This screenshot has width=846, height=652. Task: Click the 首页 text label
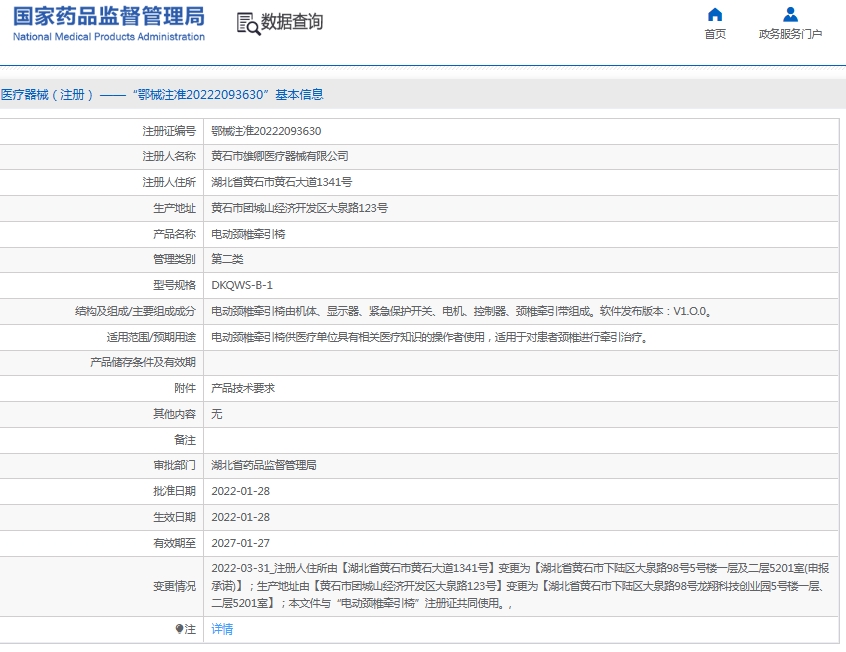point(715,34)
